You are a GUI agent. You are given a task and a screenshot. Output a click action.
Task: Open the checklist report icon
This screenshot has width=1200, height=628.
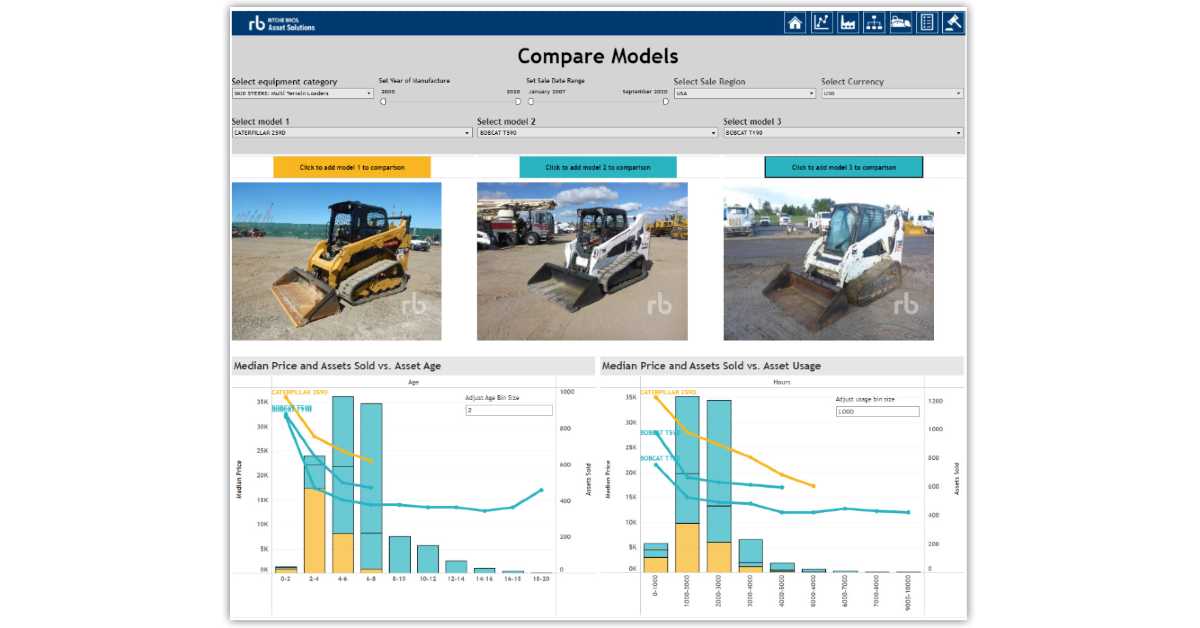coord(927,23)
